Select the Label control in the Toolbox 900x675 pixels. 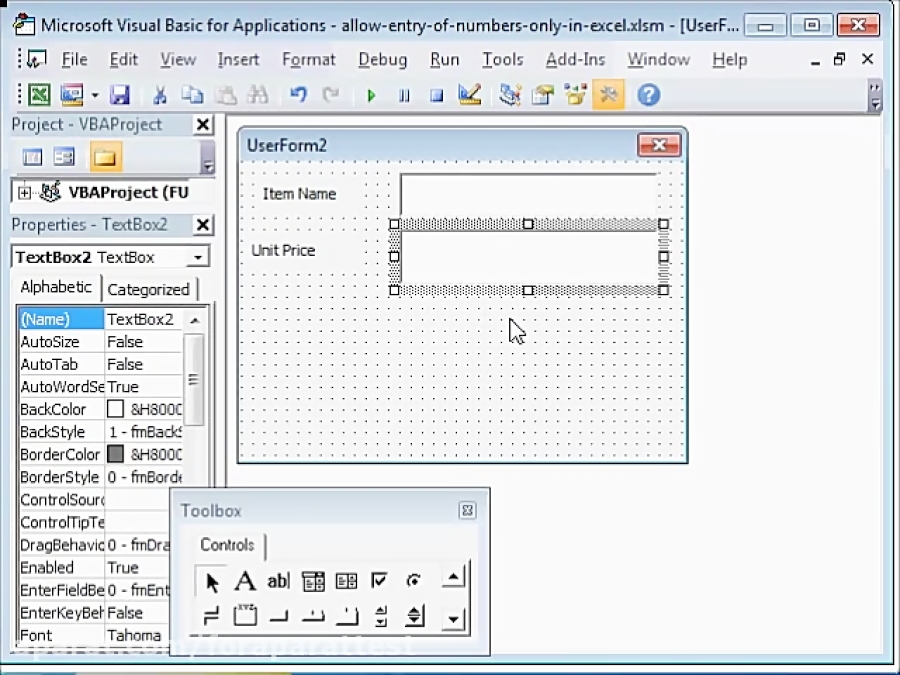(x=245, y=581)
